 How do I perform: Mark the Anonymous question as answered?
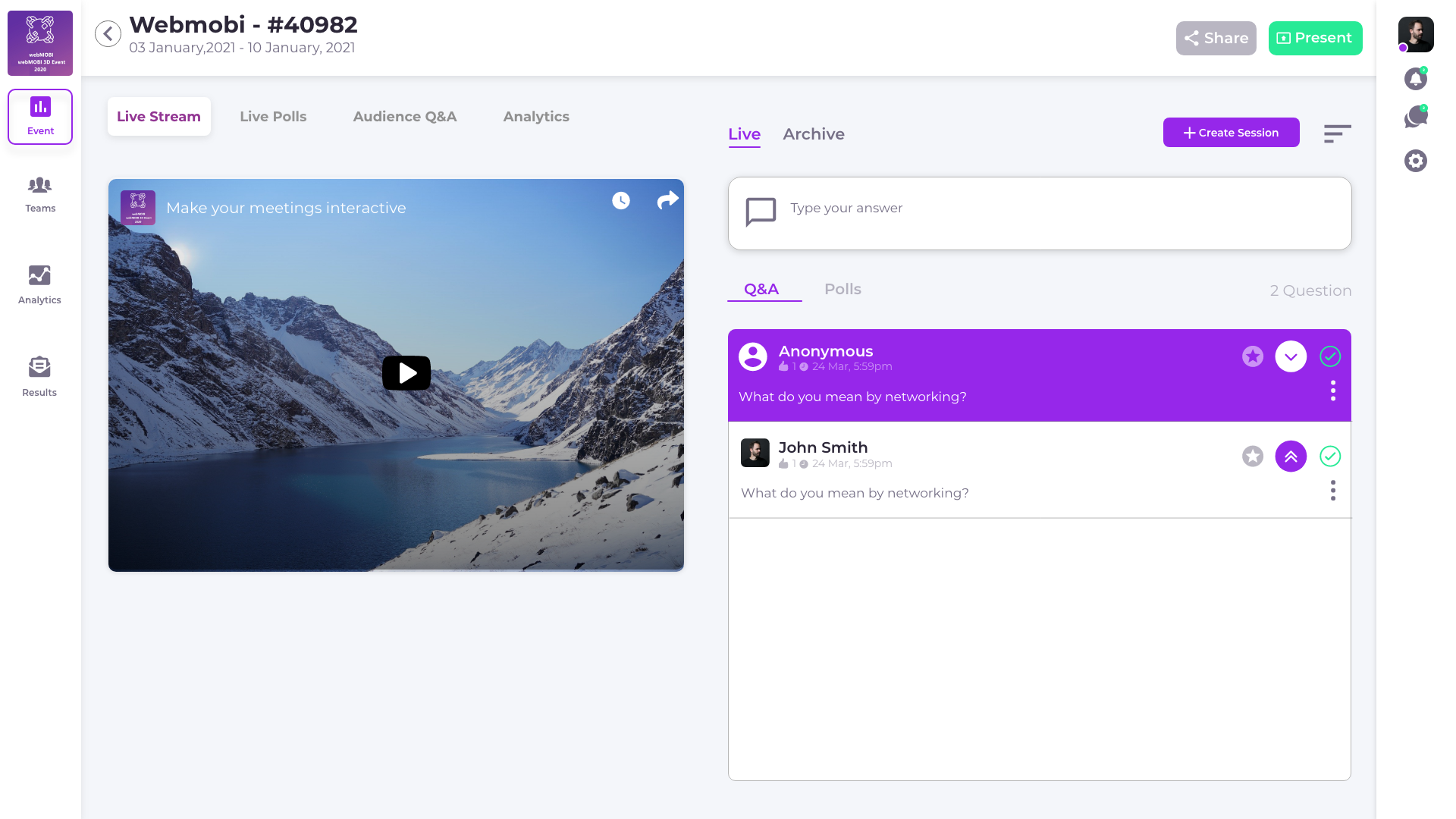pyautogui.click(x=1330, y=356)
